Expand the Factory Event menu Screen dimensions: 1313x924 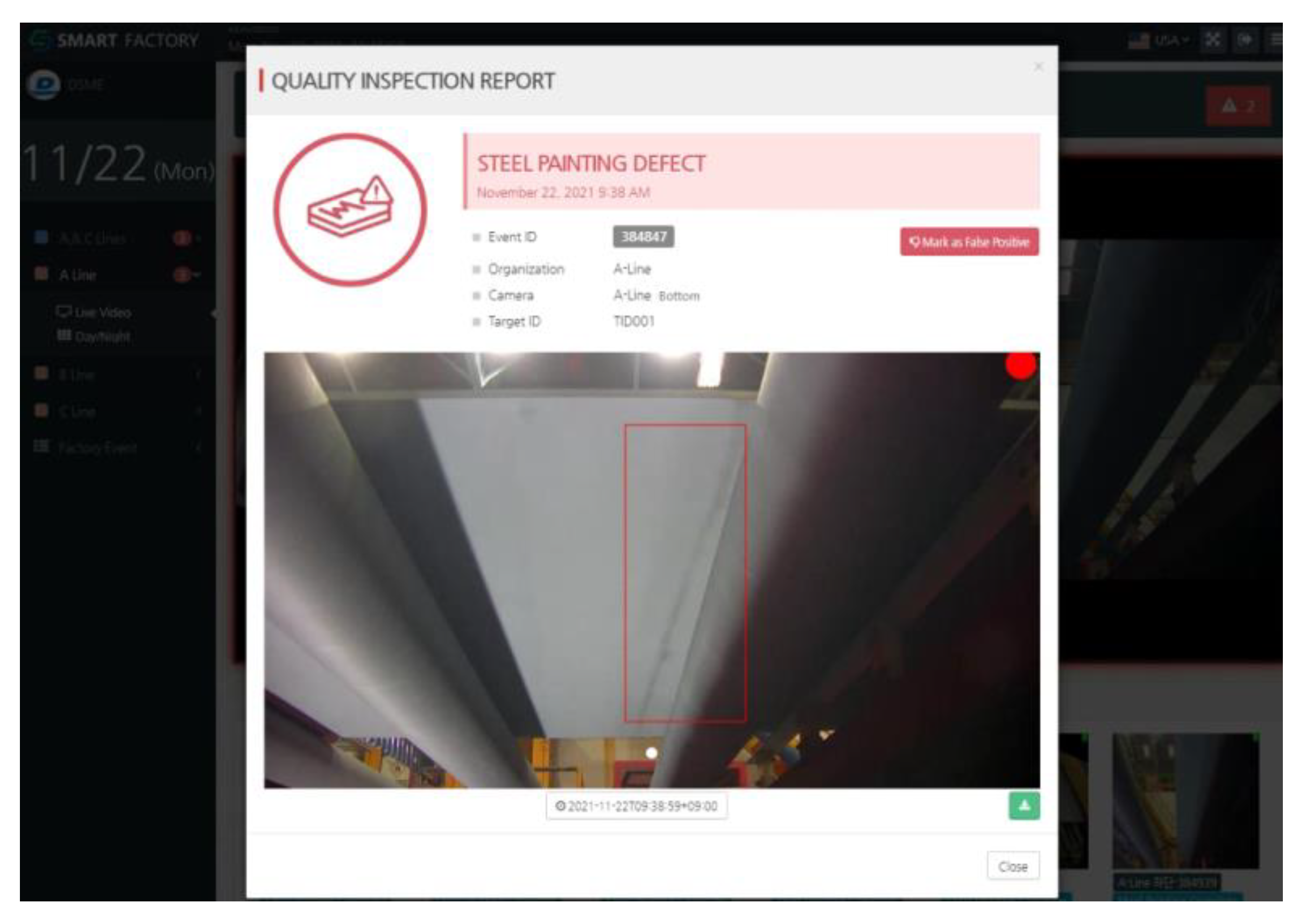pyautogui.click(x=97, y=447)
